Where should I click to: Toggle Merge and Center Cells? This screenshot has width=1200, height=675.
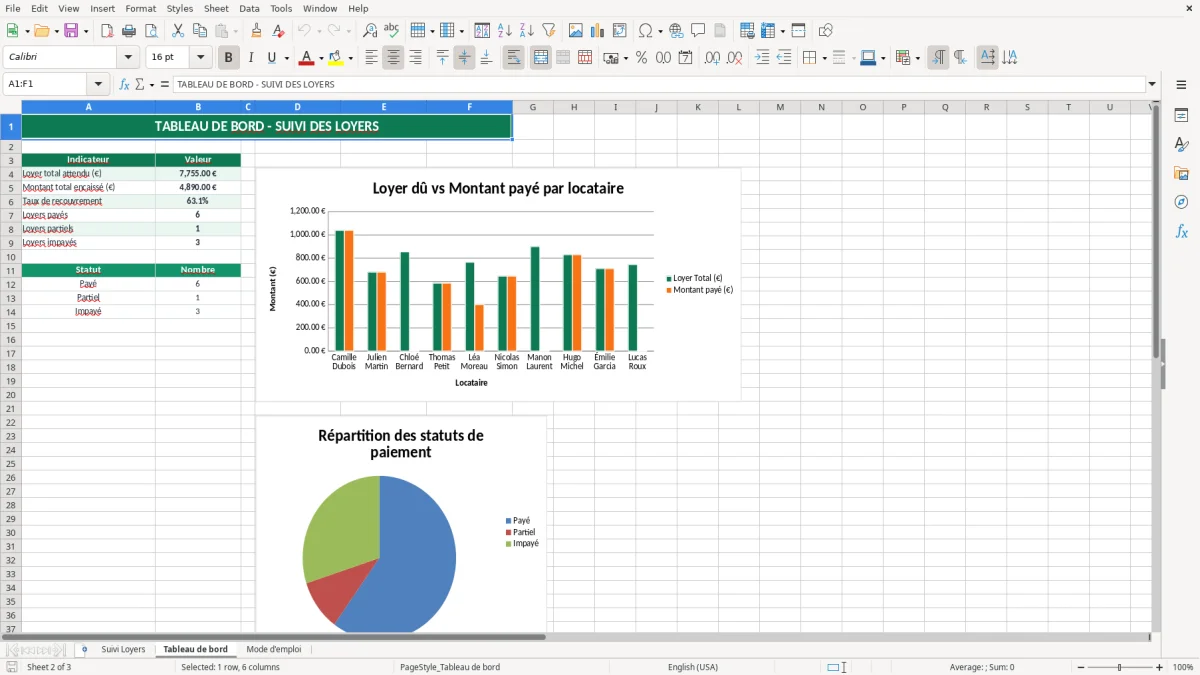tap(540, 58)
